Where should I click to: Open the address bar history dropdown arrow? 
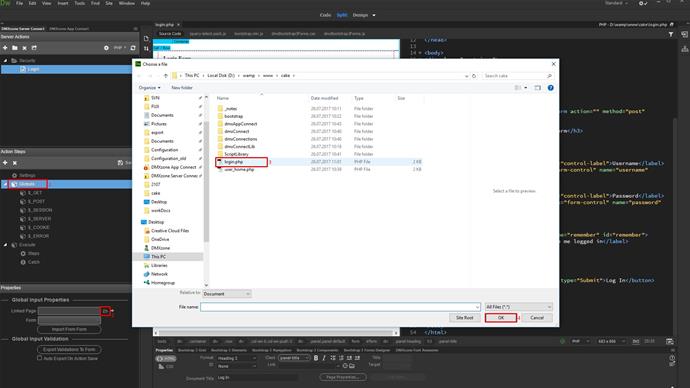click(466, 76)
